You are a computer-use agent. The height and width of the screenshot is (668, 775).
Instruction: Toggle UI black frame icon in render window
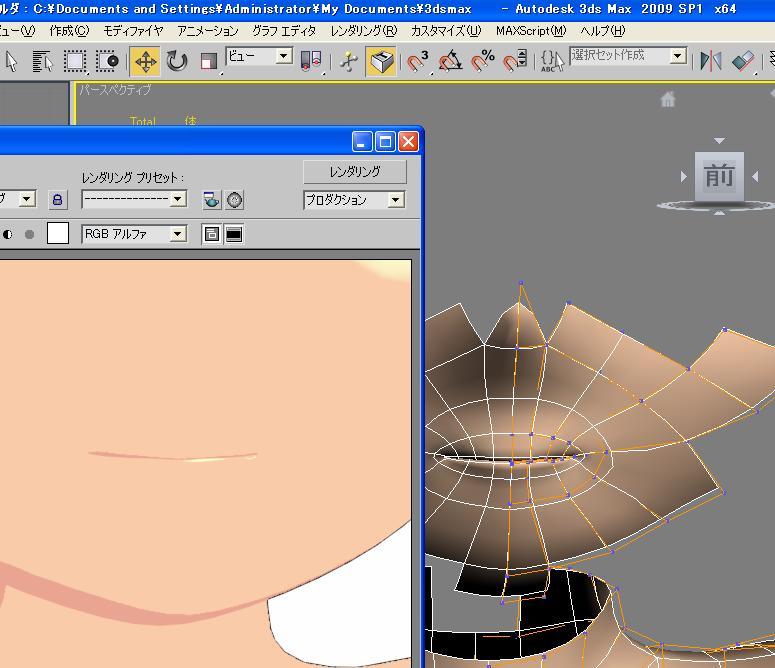click(x=234, y=234)
